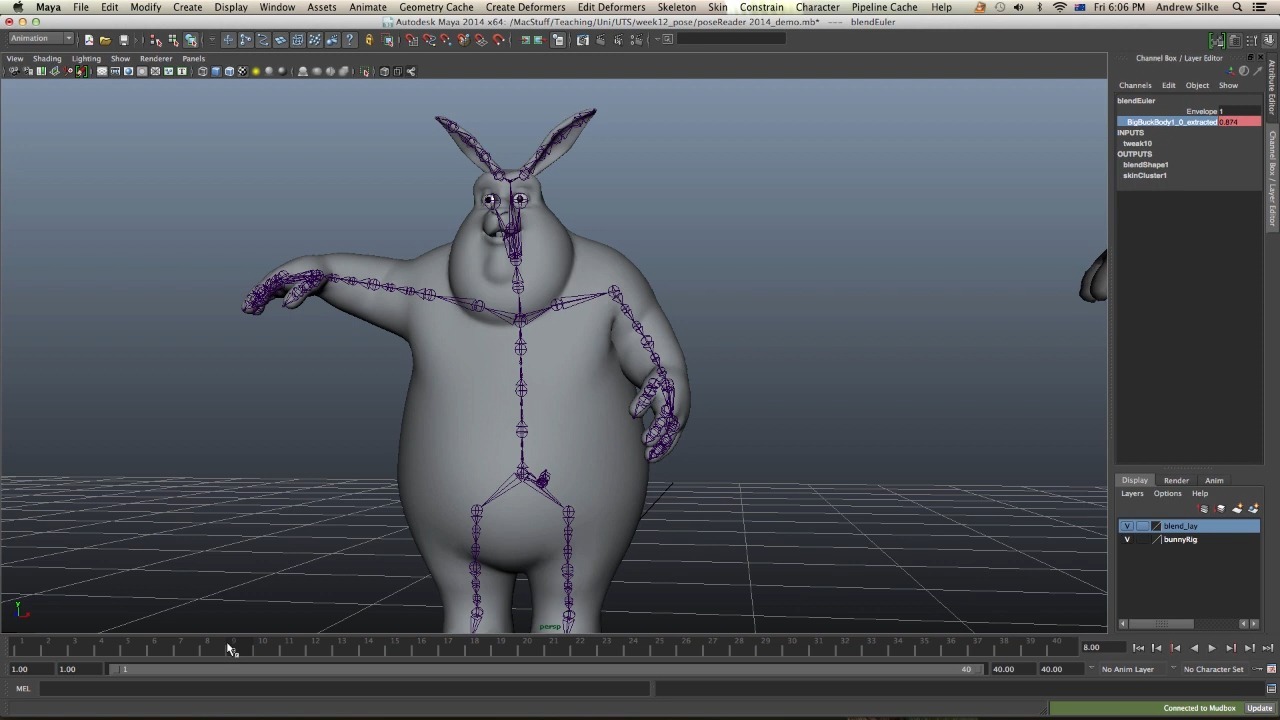Image resolution: width=1280 pixels, height=720 pixels.
Task: Toggle visibility of blend_lay layer
Action: 1127,526
